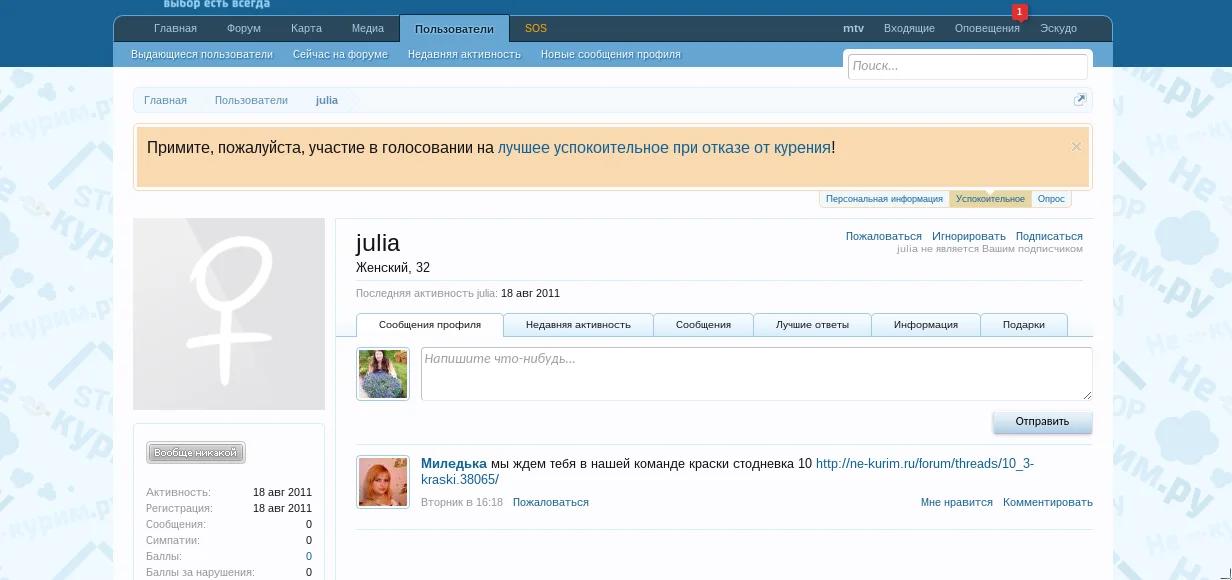
Task: Open the SOS navigation item
Action: pos(536,29)
